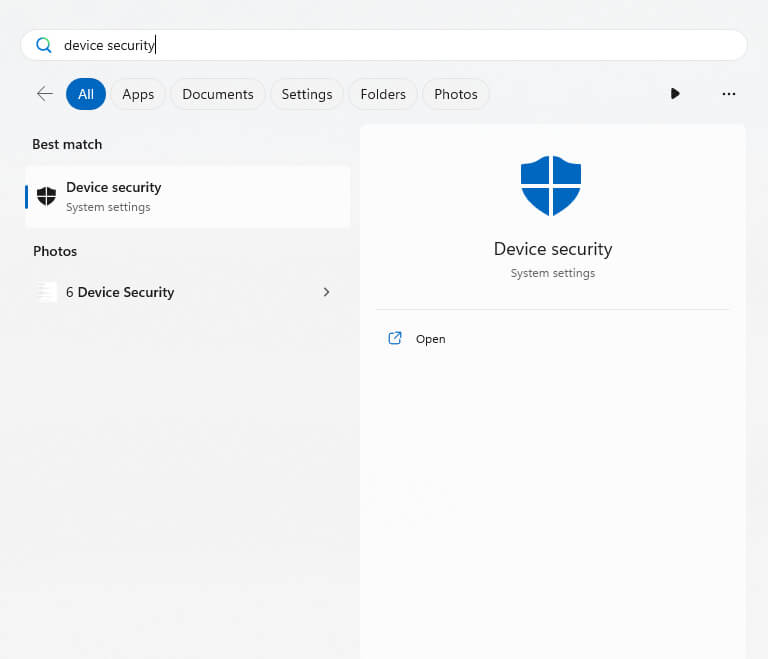Select the All filter tab

point(86,94)
